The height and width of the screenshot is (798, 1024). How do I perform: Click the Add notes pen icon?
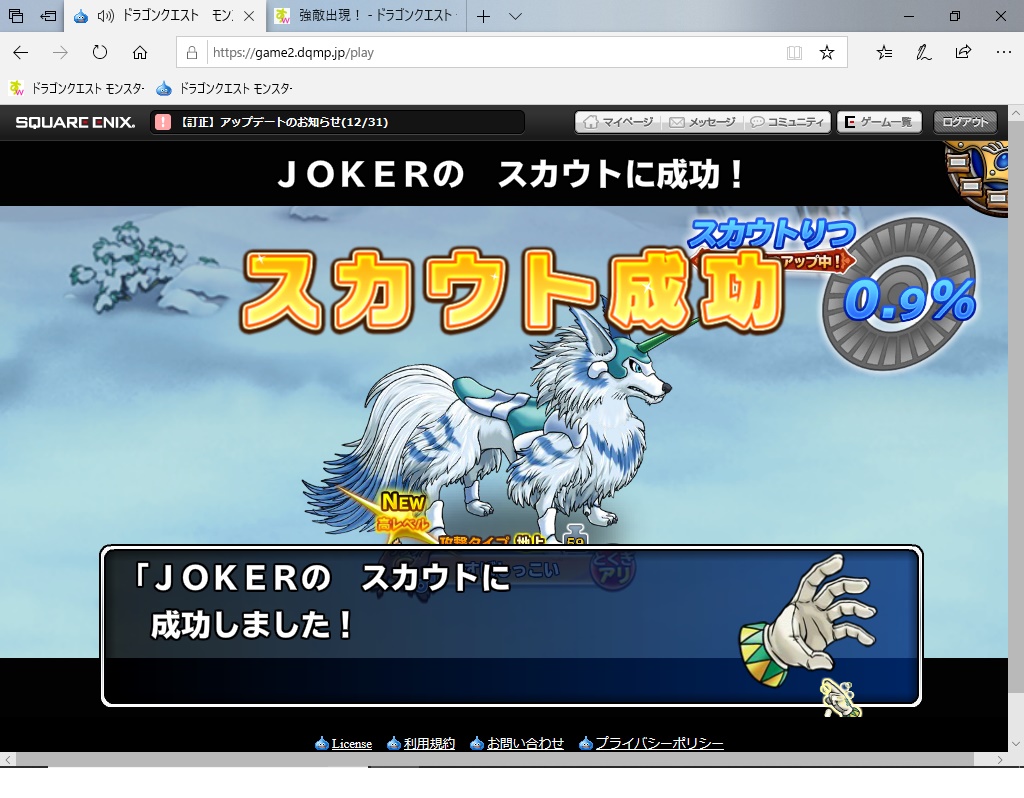tap(924, 52)
